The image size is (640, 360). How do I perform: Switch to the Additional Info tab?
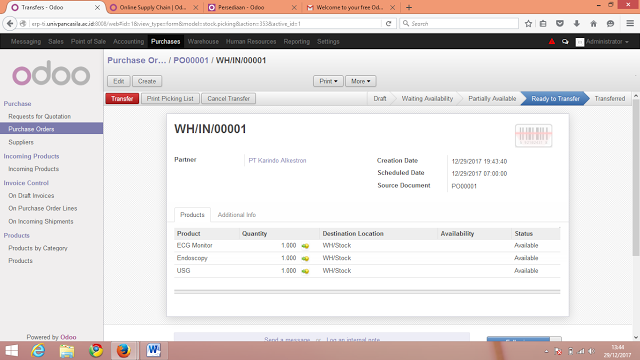237,215
